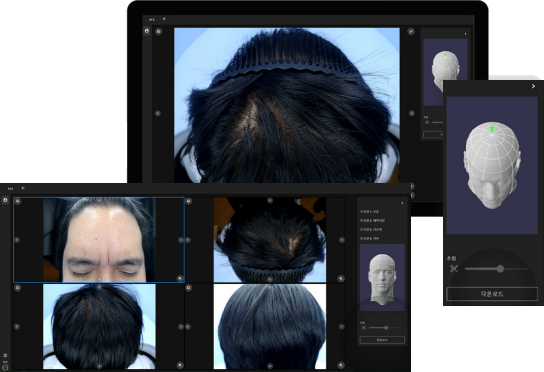Select the back-of-head photo in the four-photo window
Image resolution: width=544 pixels, height=372 pixels.
[270, 327]
